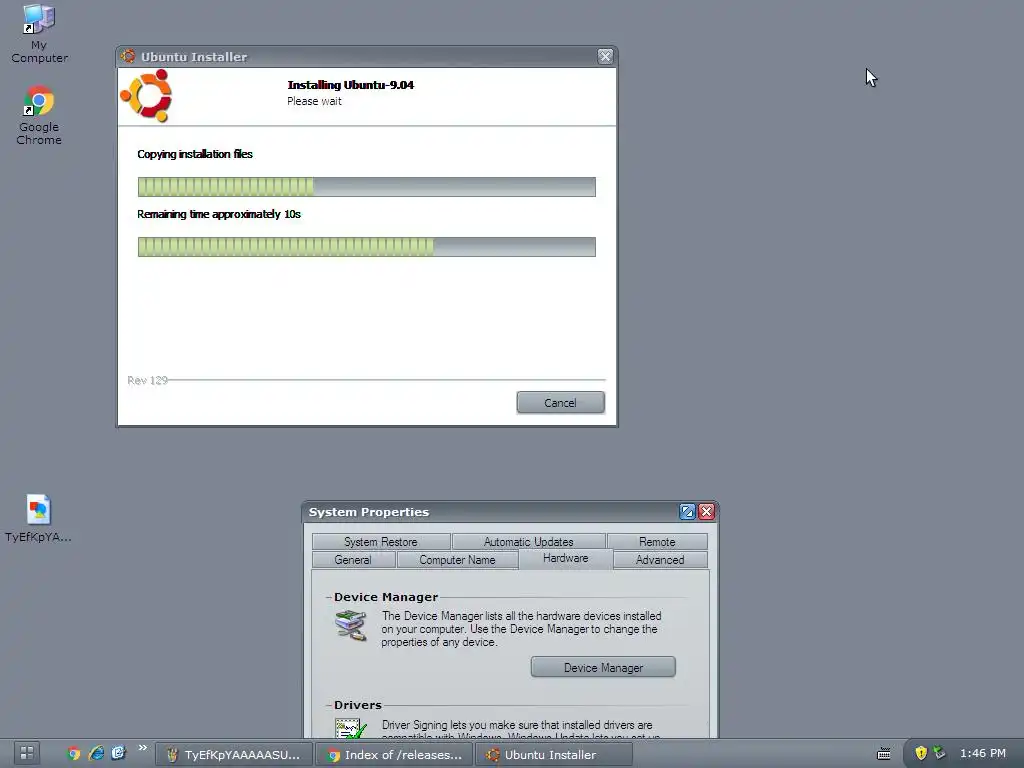This screenshot has height=768, width=1024.
Task: Click the Drivers section heading
Action: [357, 705]
